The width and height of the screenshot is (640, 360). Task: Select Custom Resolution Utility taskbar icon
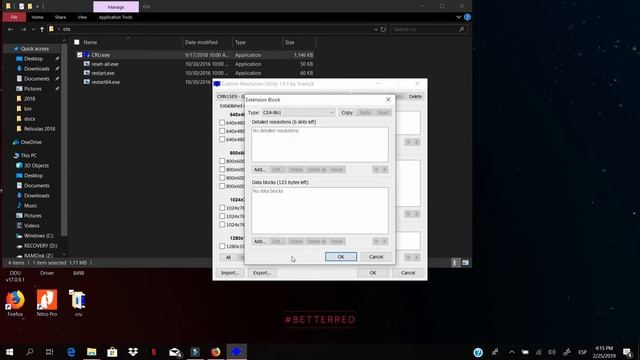point(237,352)
